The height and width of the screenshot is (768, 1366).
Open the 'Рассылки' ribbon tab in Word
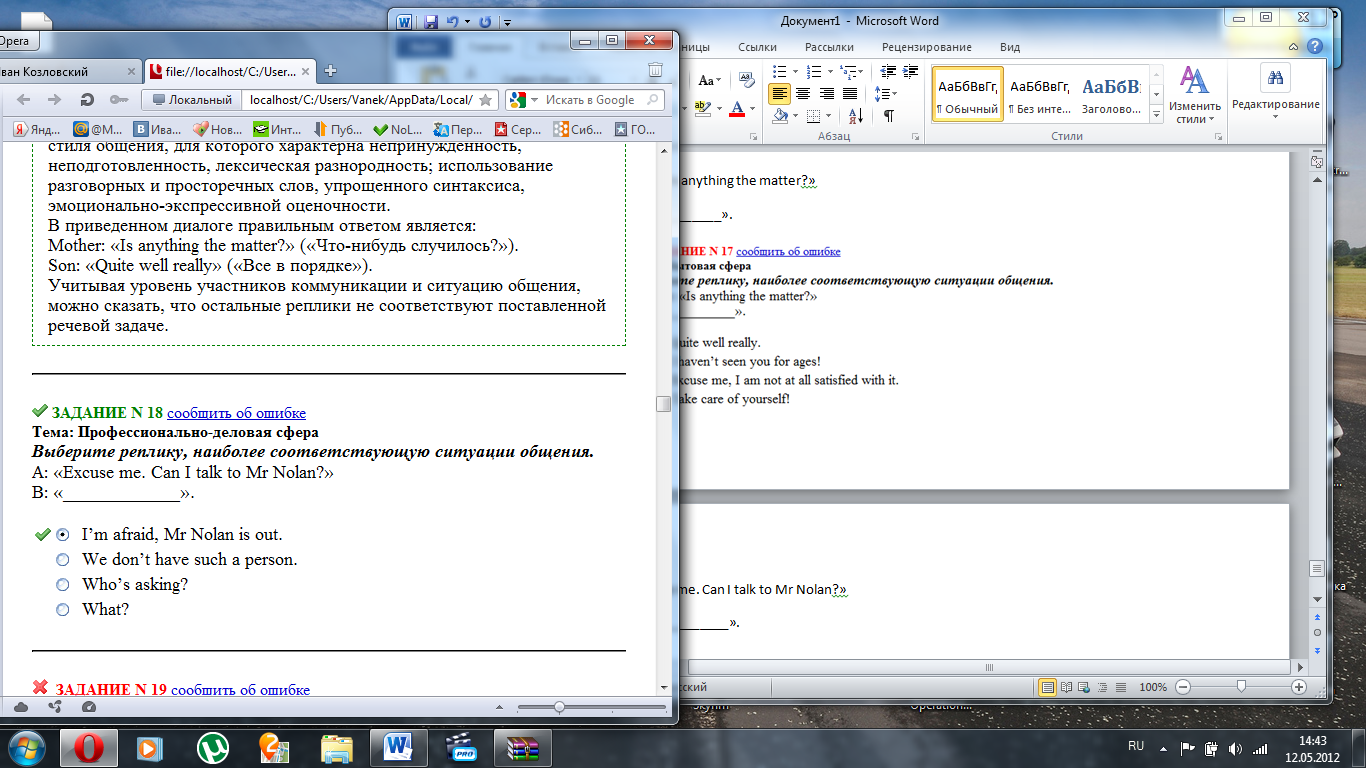click(828, 47)
